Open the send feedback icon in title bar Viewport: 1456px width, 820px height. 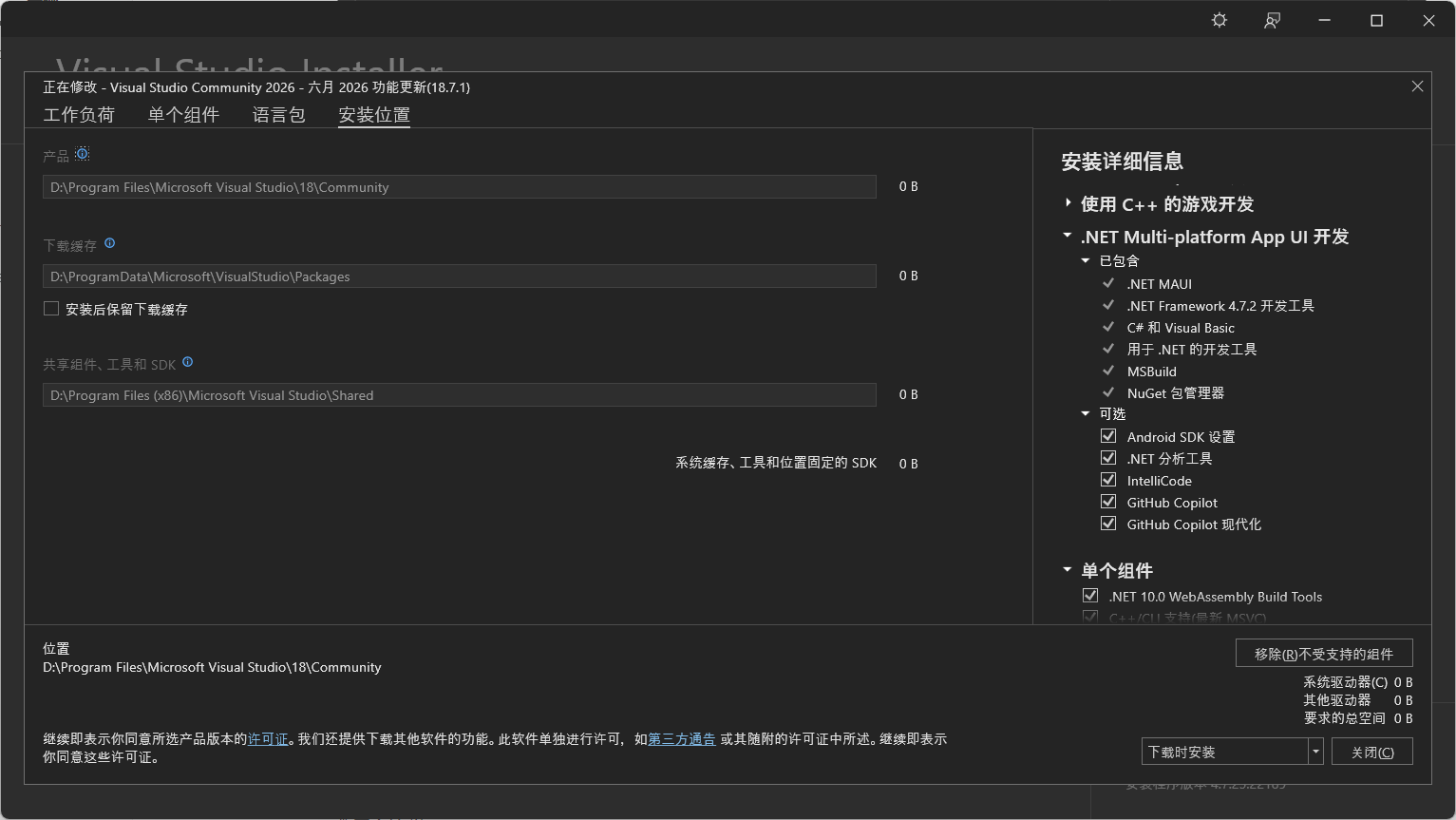pos(1272,20)
